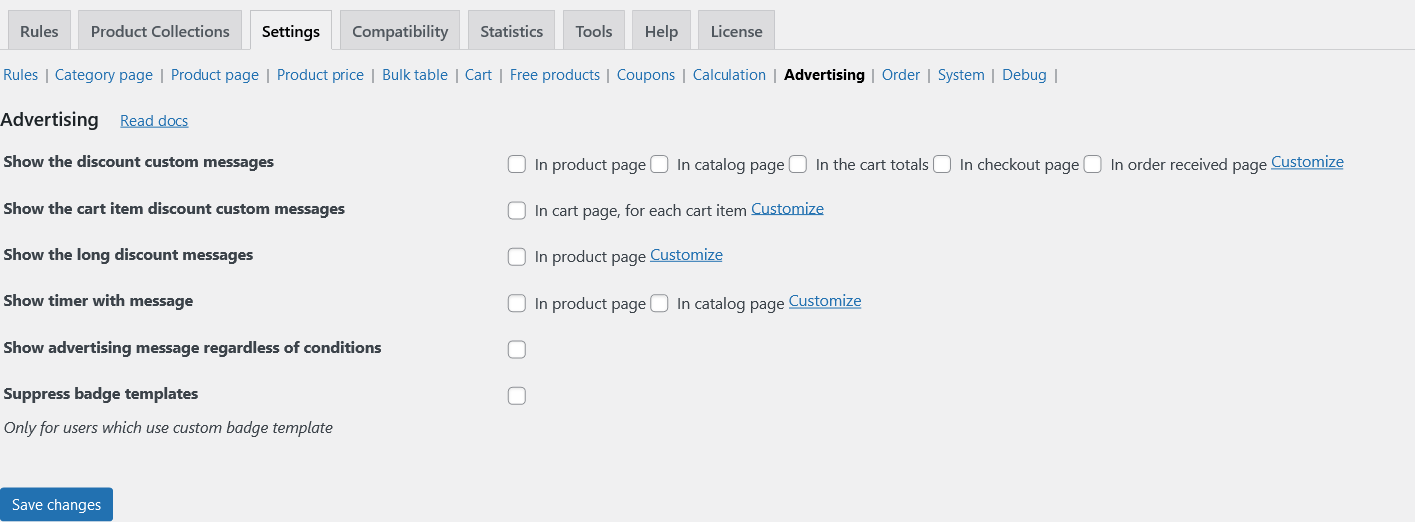The image size is (1424, 524).
Task: Customize the timer with message
Action: tap(825, 301)
